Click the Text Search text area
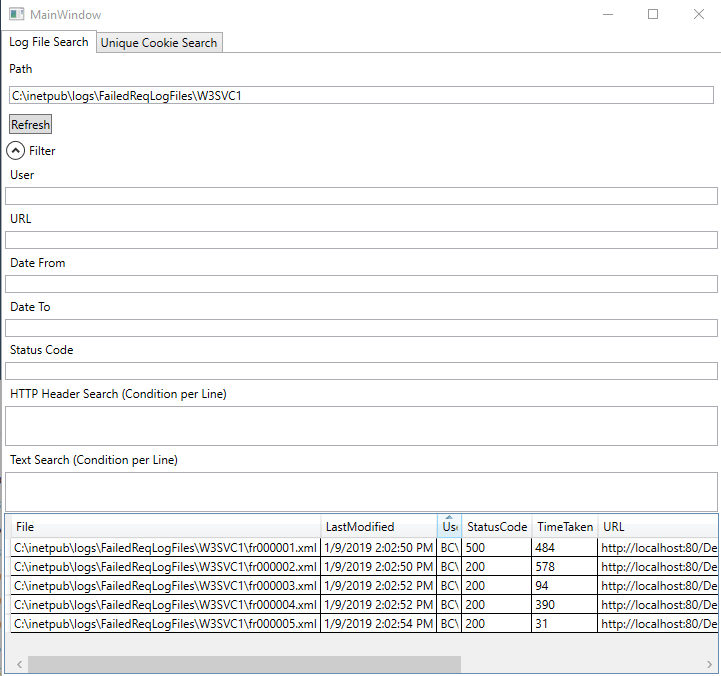721x676 pixels. point(360,491)
